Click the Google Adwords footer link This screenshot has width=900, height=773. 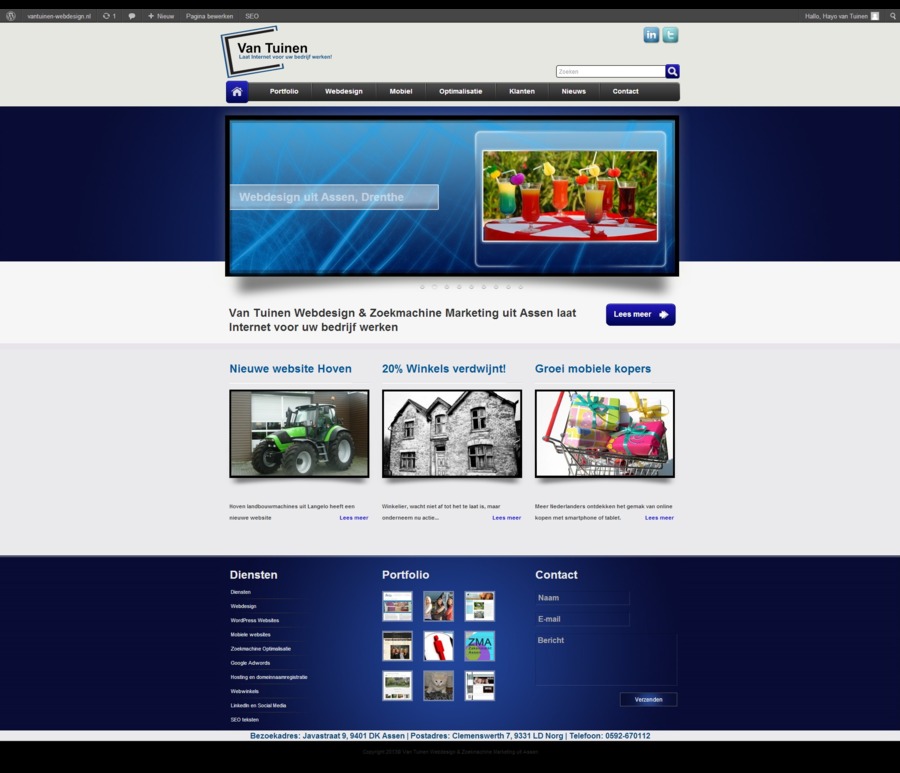(x=250, y=663)
